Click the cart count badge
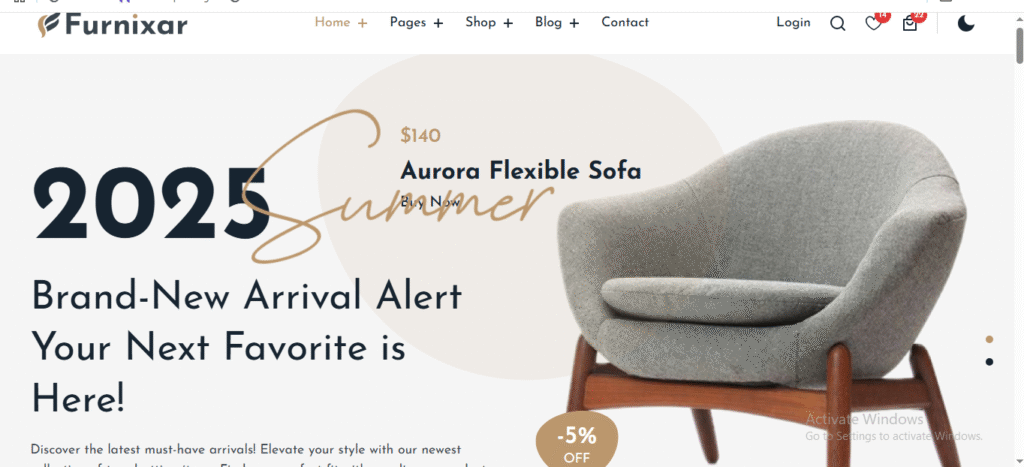Viewport: 1024px width, 467px height. [919, 16]
